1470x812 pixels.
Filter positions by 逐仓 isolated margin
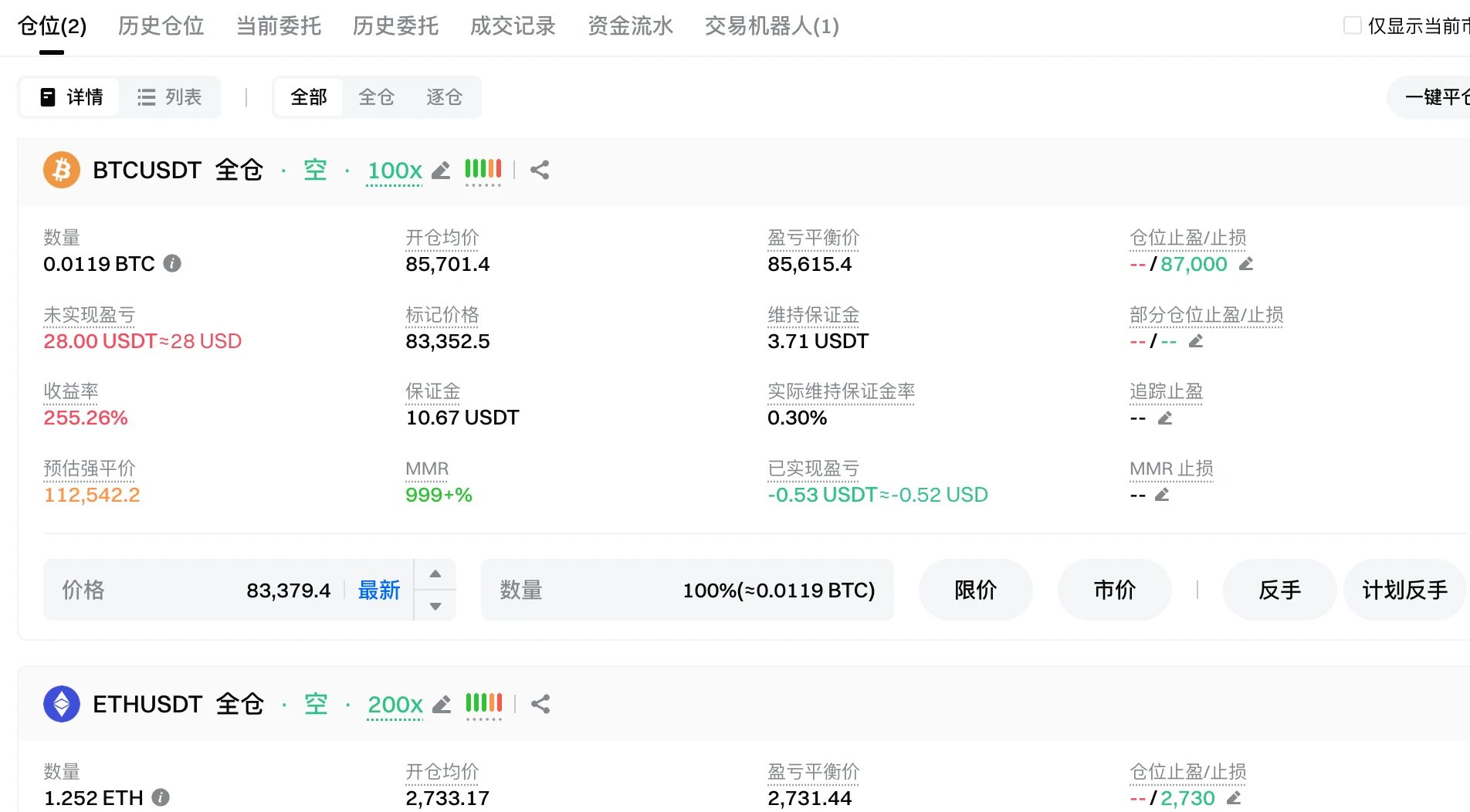pos(445,97)
